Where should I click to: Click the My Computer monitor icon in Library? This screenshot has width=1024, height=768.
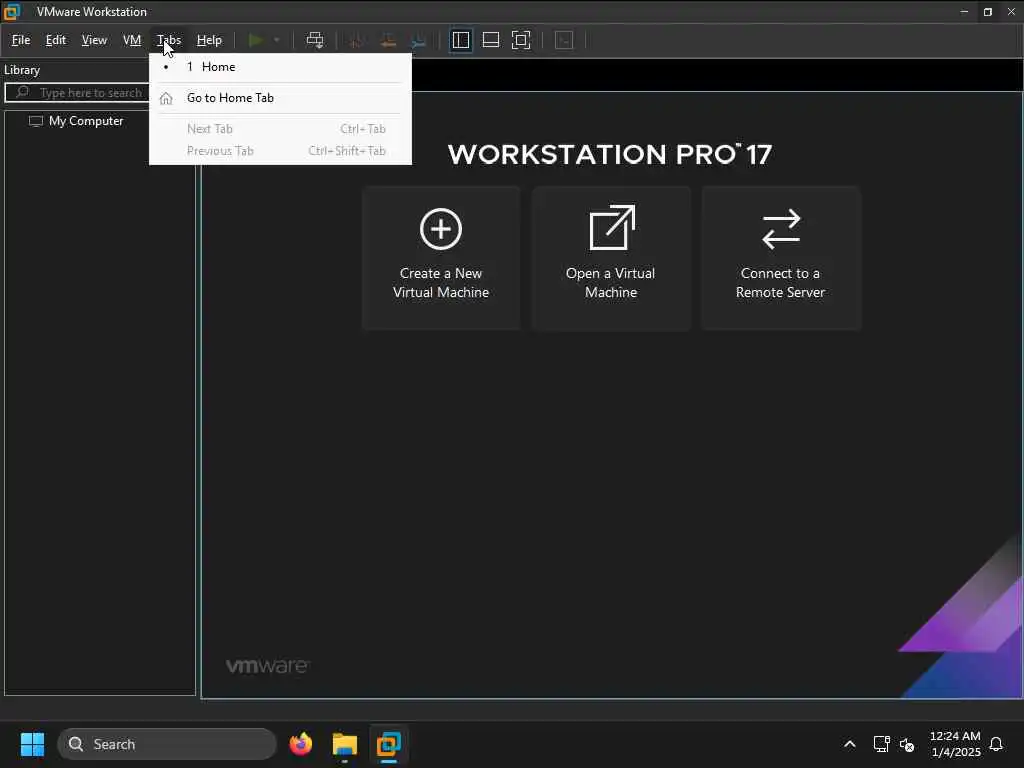click(36, 121)
